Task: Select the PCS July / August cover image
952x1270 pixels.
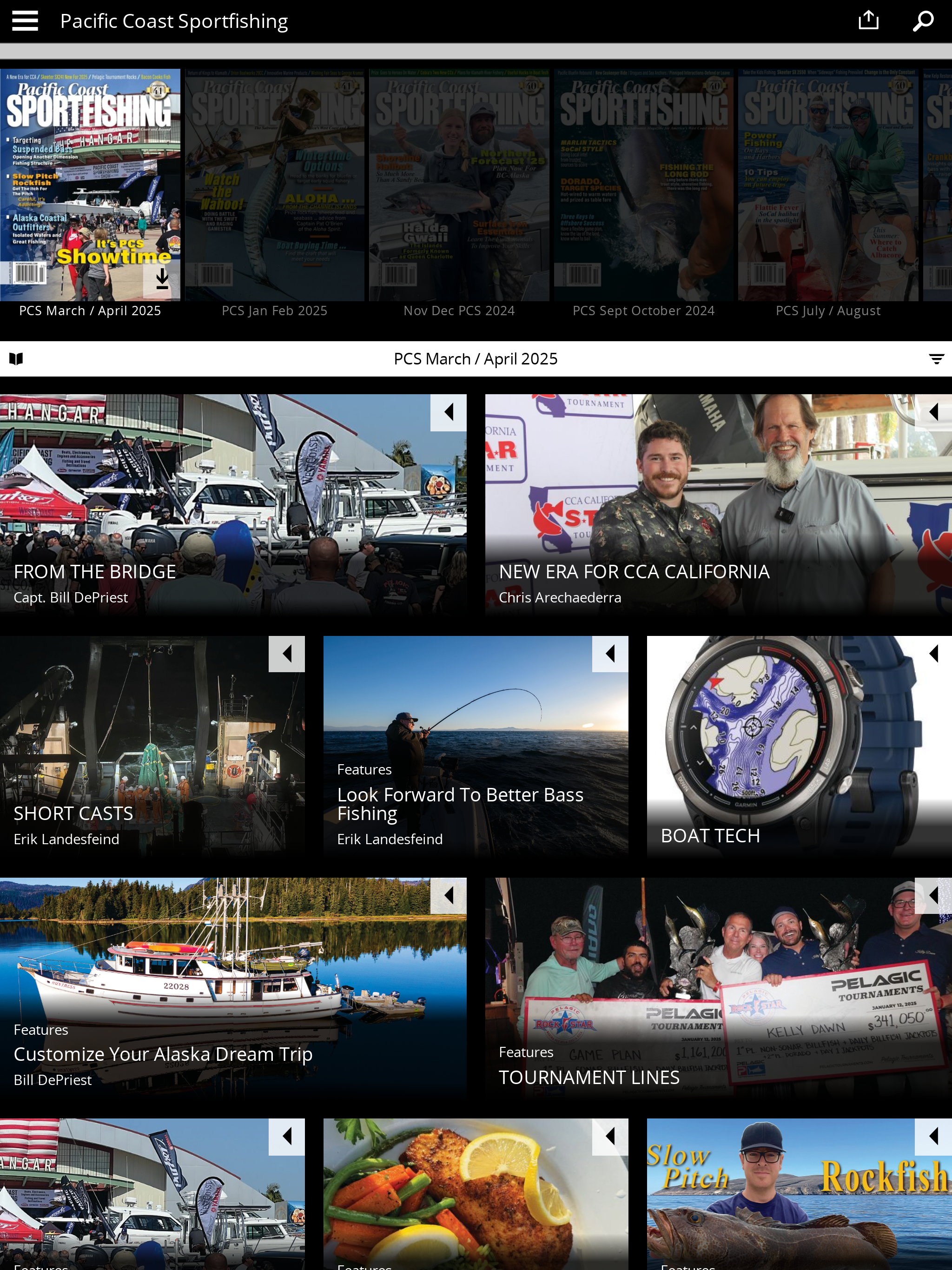Action: tap(828, 185)
